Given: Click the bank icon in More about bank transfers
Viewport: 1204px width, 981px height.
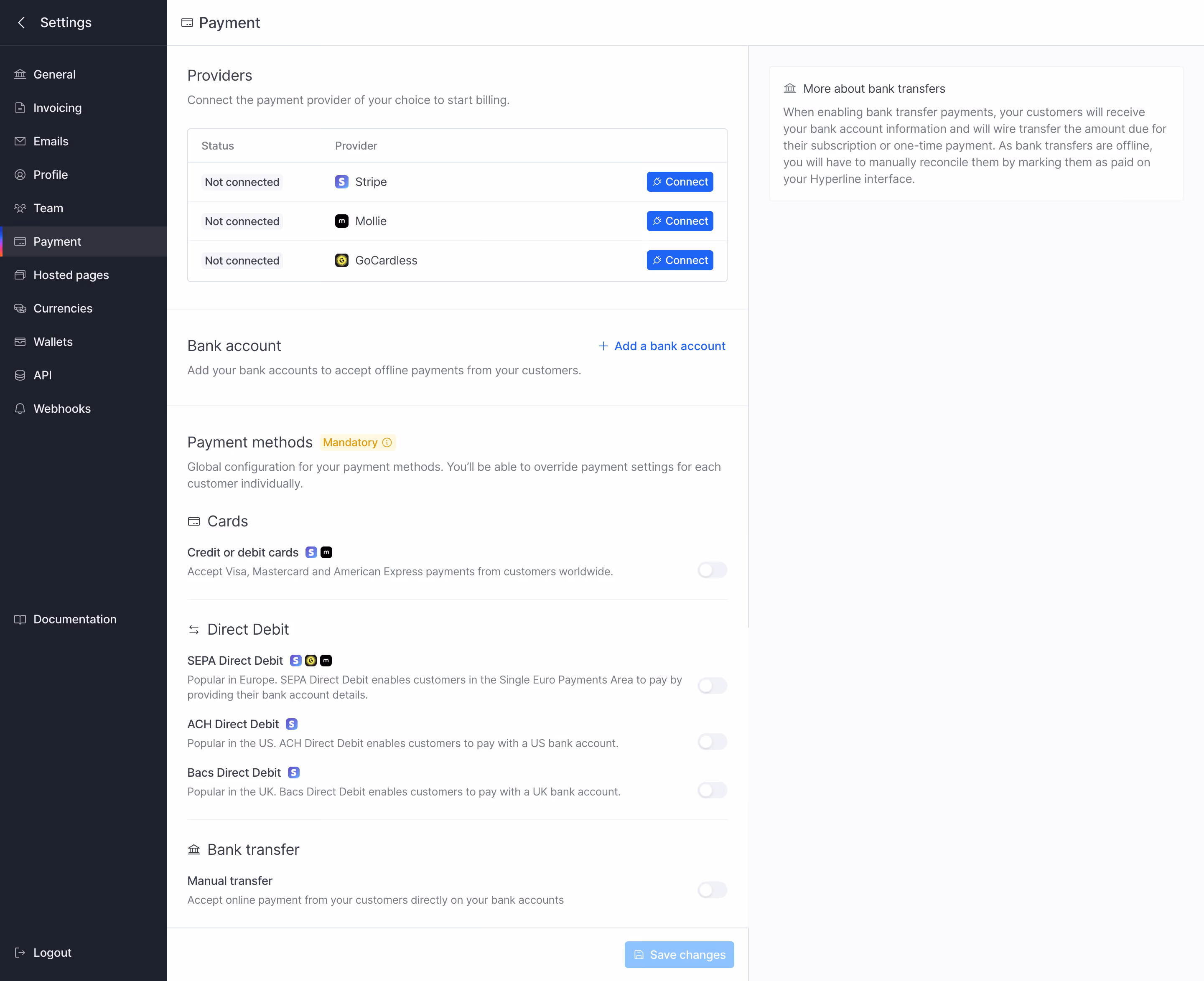Looking at the screenshot, I should (x=790, y=89).
